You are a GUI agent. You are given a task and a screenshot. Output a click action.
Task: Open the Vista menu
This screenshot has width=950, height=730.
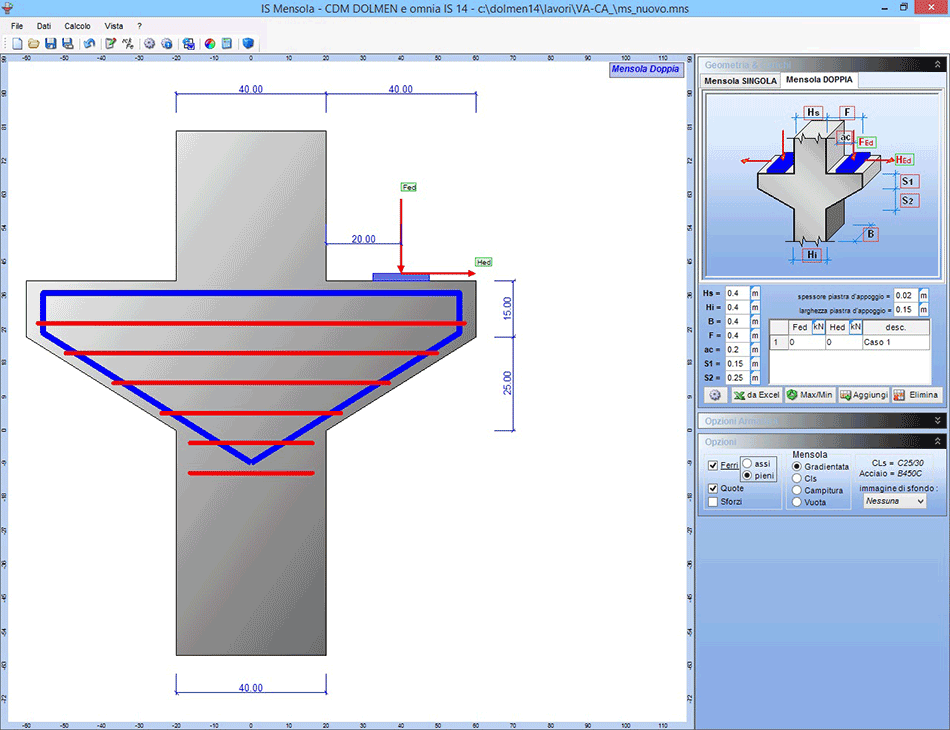point(114,26)
